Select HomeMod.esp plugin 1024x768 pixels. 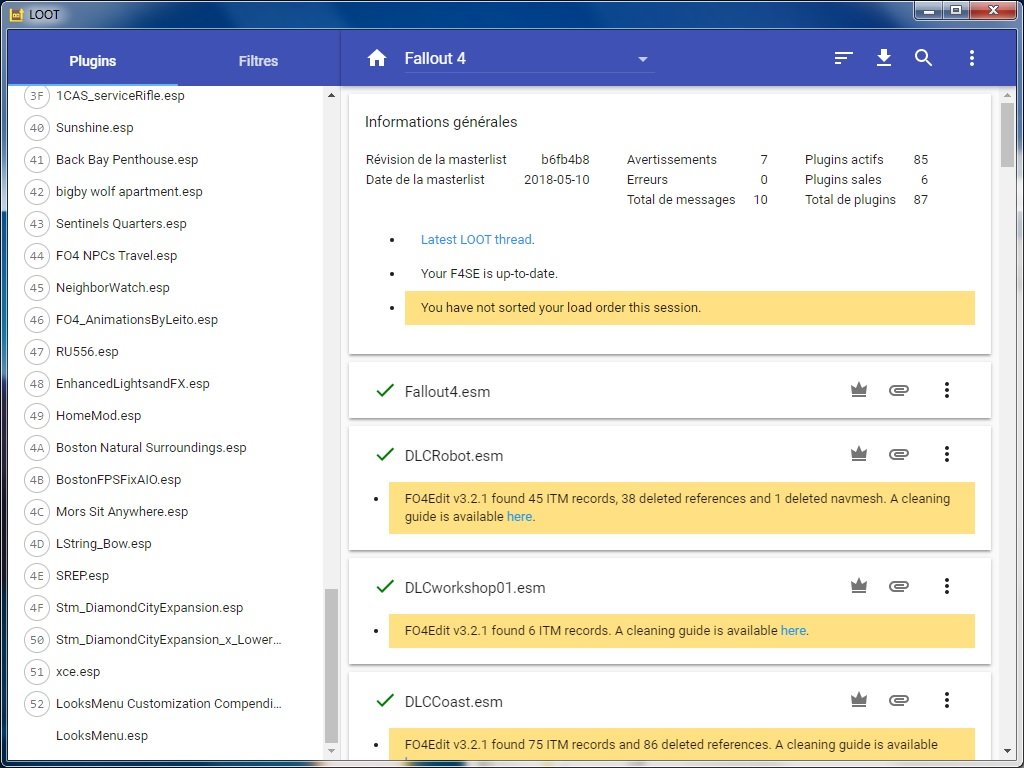coord(99,416)
